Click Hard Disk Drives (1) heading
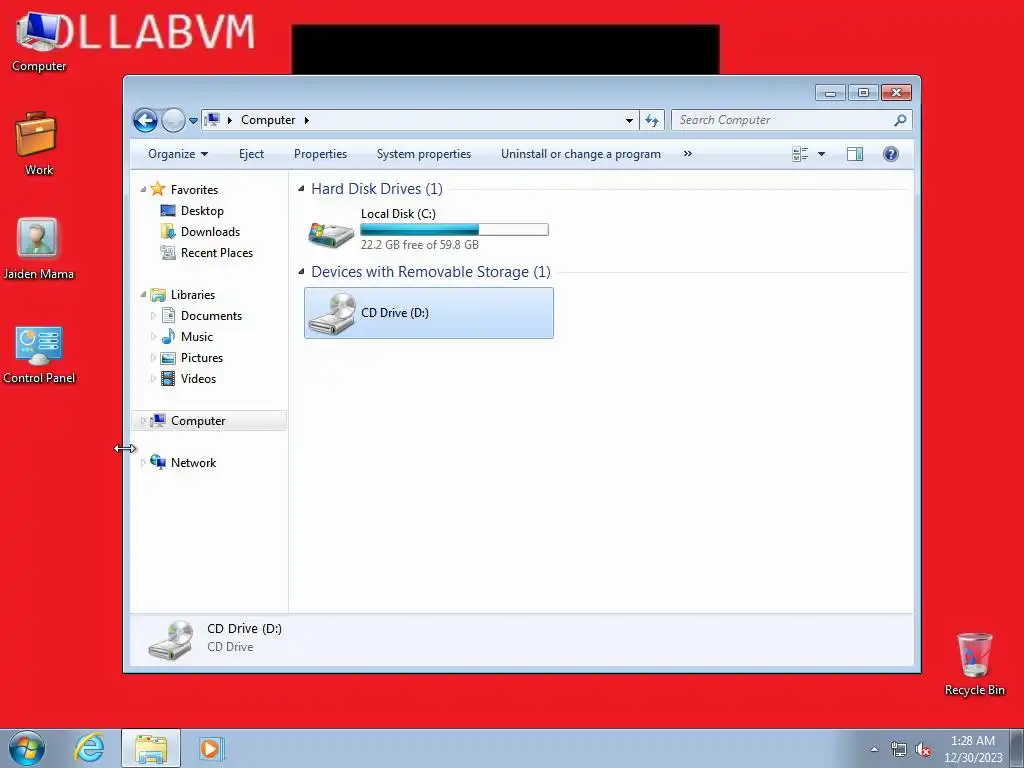 click(377, 189)
